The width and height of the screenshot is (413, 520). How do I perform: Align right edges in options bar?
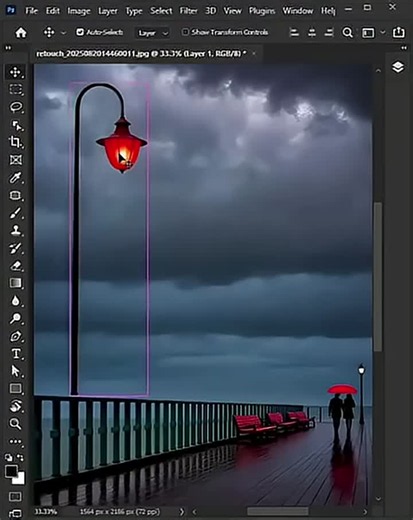point(329,32)
